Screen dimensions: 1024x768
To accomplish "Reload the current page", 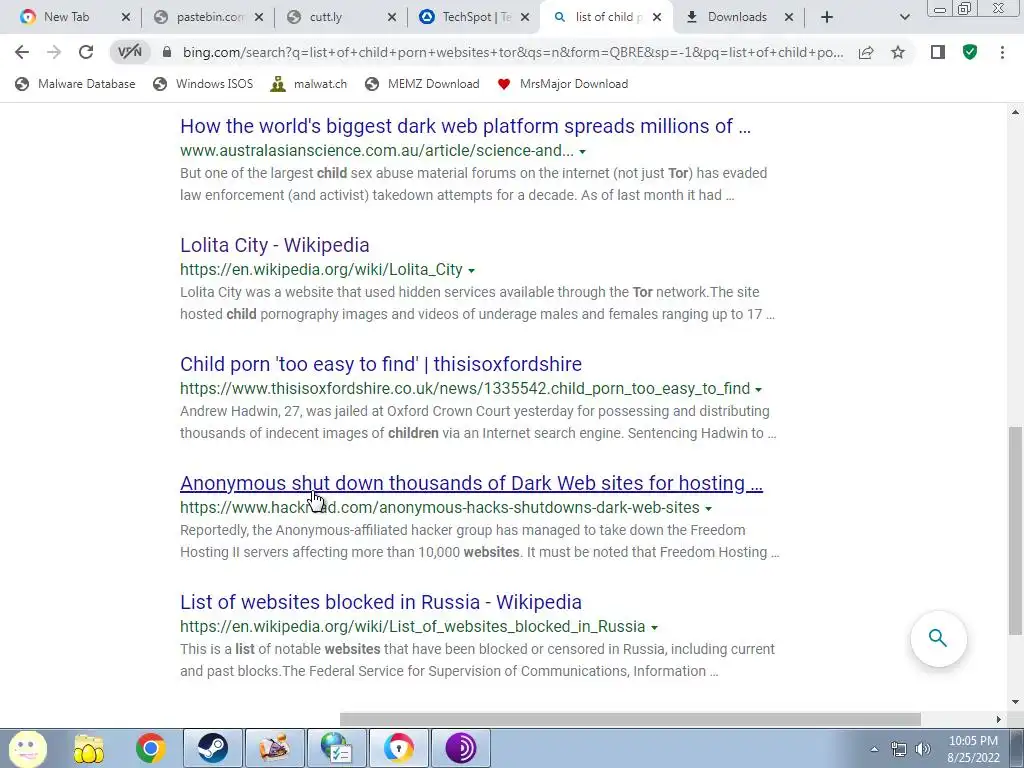I will pyautogui.click(x=86, y=52).
